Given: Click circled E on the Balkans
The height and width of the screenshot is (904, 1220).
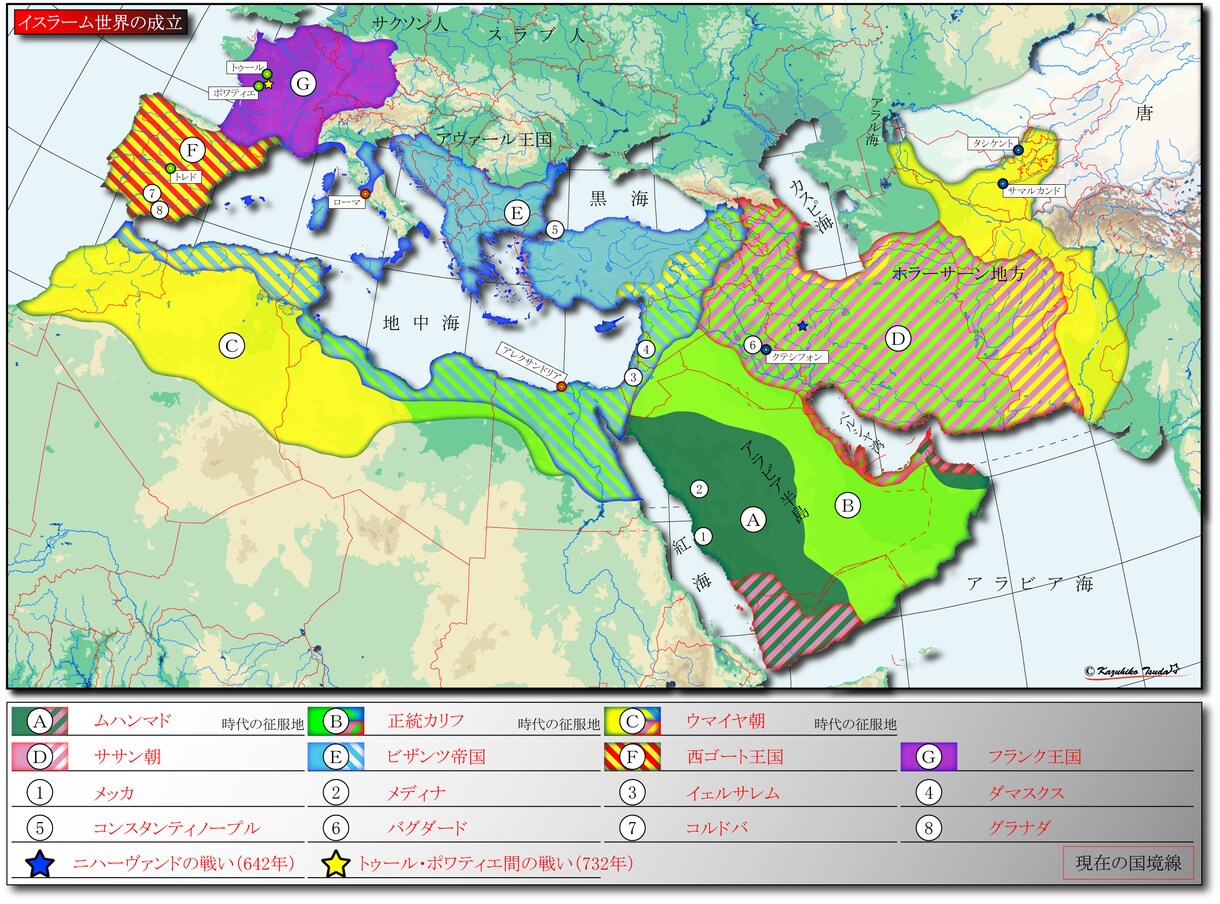Looking at the screenshot, I should pos(516,212).
